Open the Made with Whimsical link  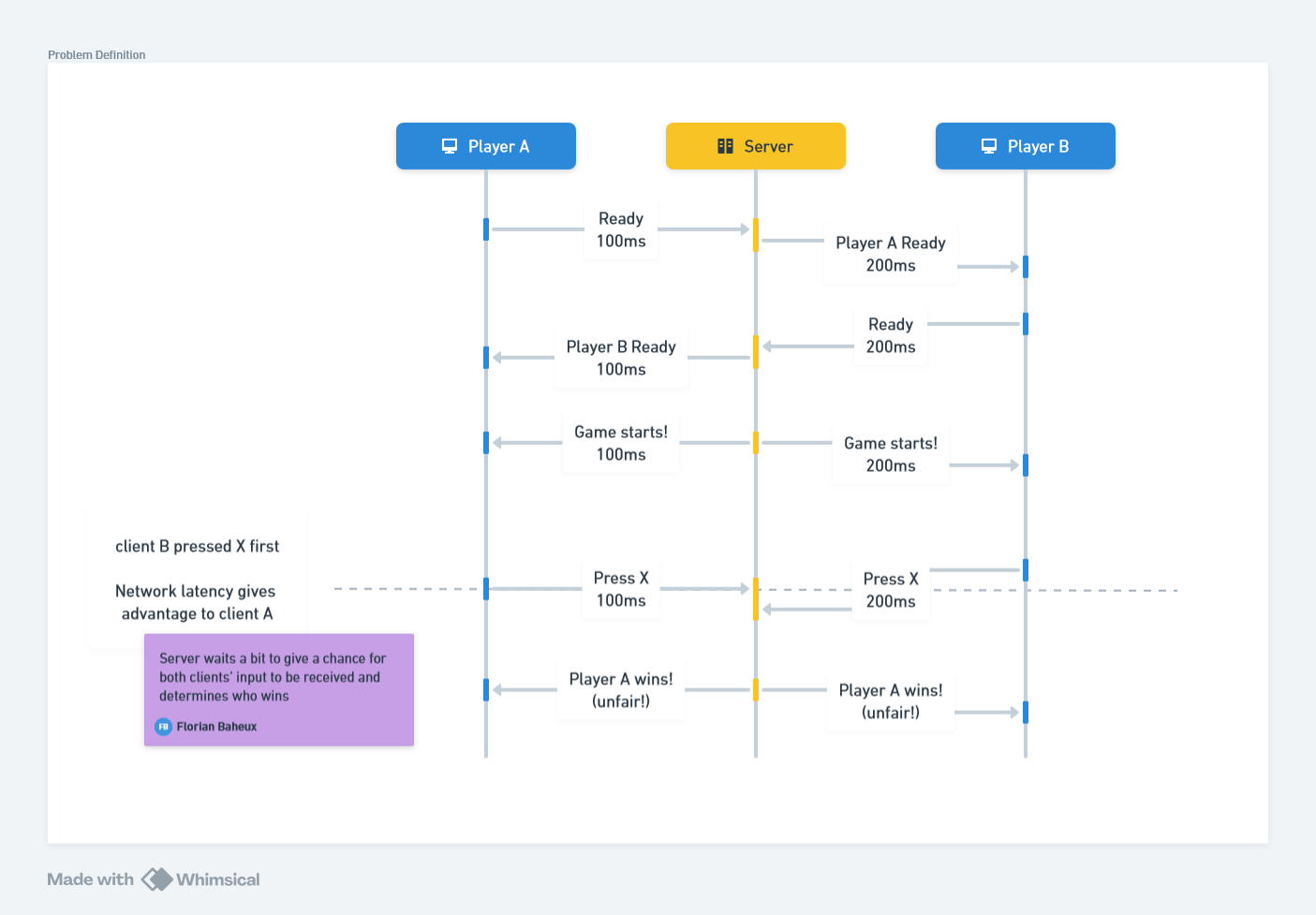click(x=154, y=879)
